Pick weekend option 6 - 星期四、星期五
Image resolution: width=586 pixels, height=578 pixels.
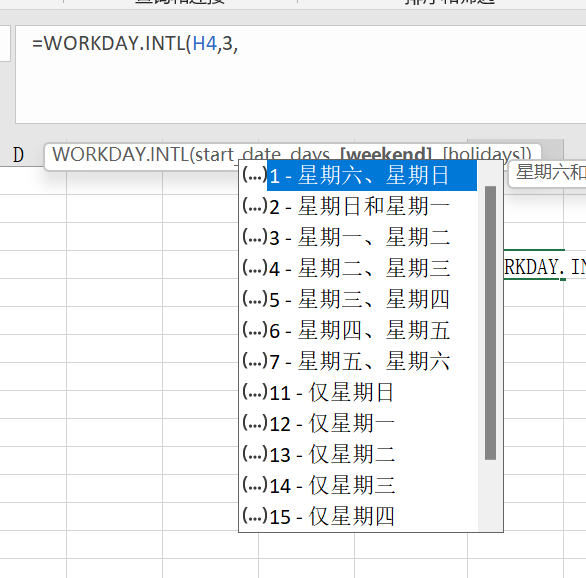tap(359, 330)
